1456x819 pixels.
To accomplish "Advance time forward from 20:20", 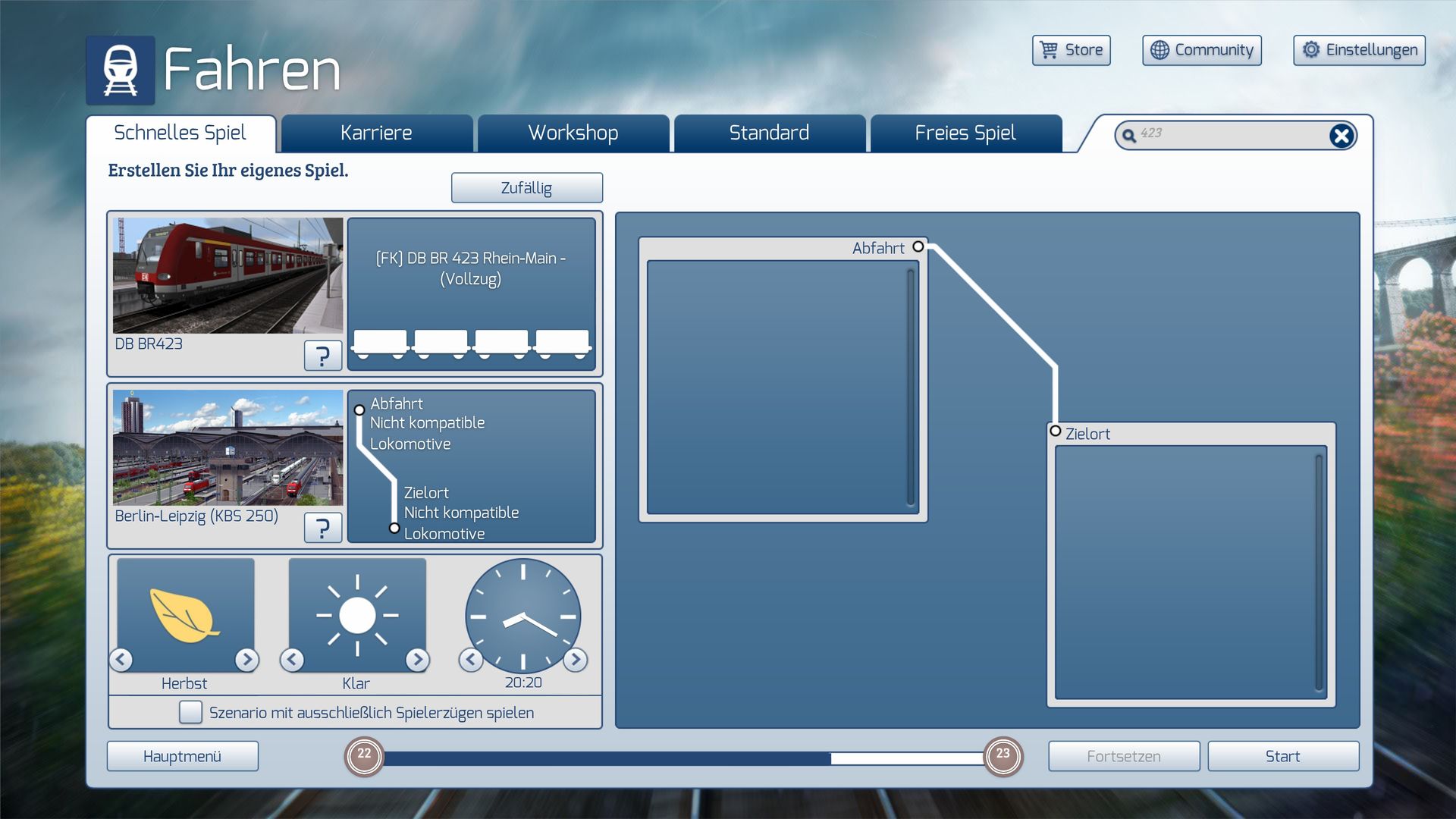I will (576, 660).
